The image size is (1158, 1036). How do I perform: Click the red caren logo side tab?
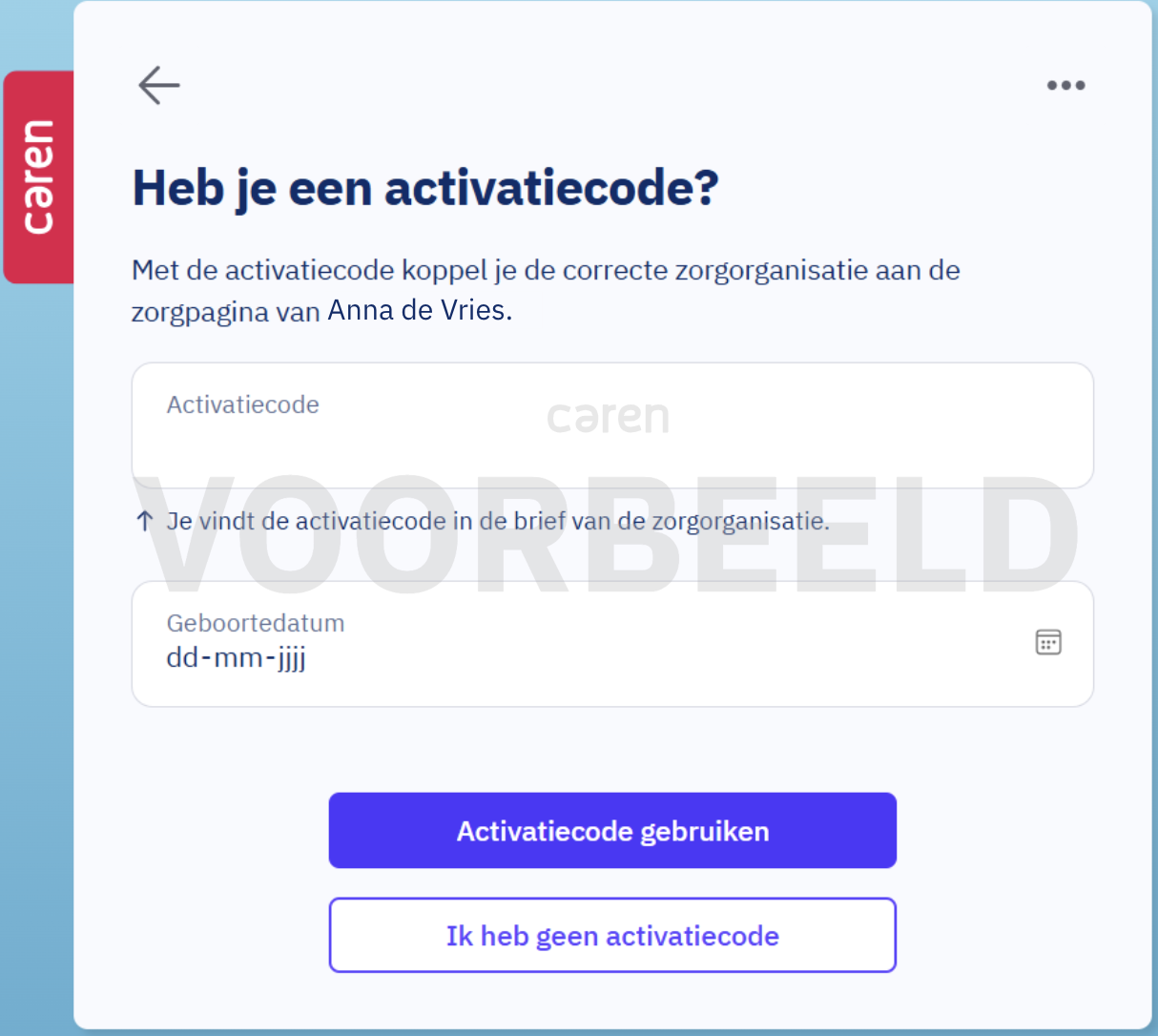[x=39, y=176]
